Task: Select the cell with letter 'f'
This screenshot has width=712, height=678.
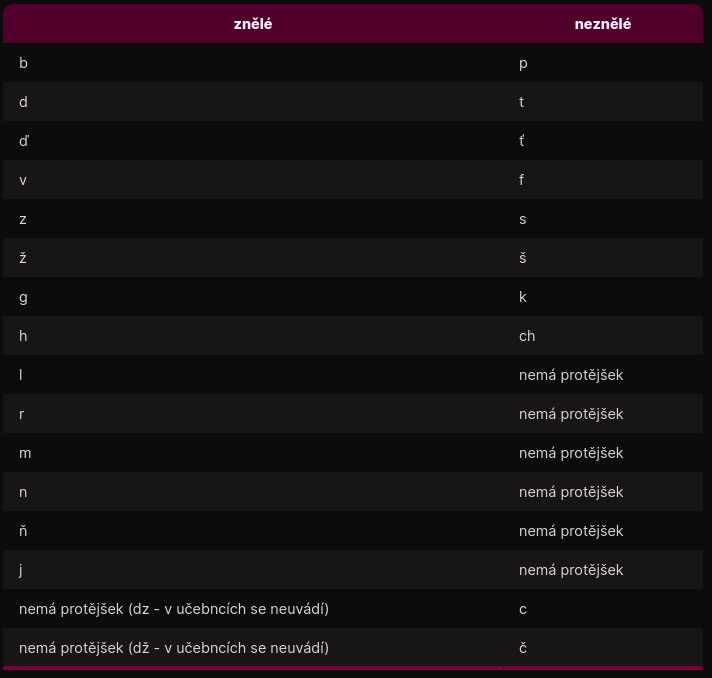Action: coord(603,180)
